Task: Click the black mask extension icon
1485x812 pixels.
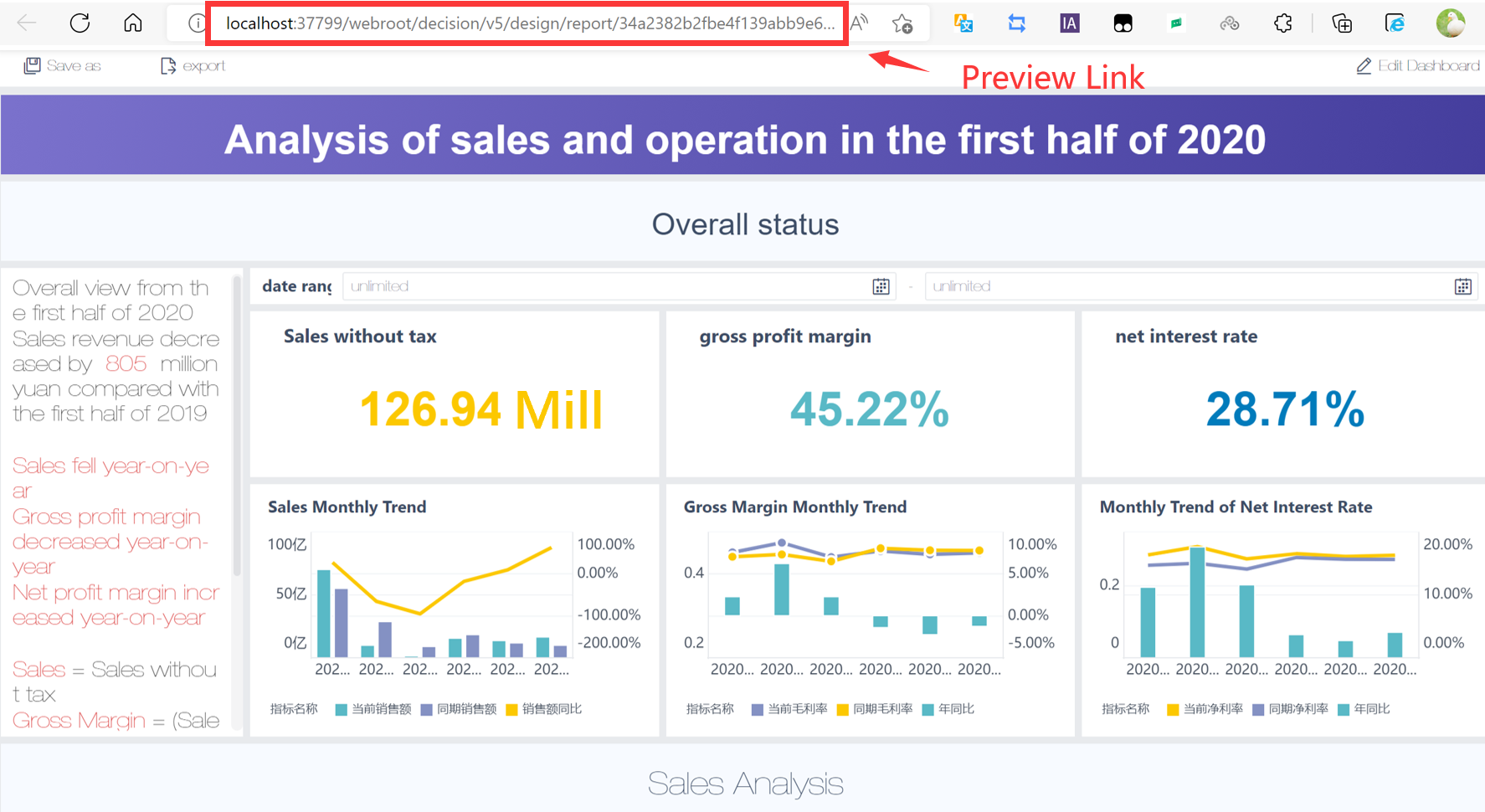Action: (1123, 23)
